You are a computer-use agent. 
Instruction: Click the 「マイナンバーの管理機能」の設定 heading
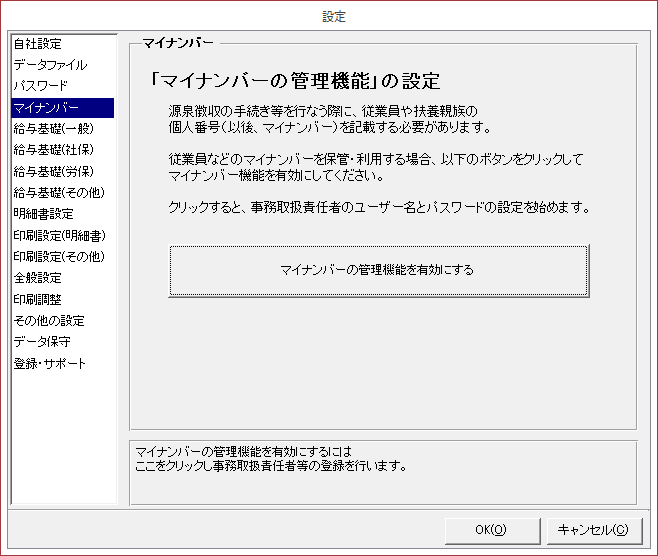[295, 81]
